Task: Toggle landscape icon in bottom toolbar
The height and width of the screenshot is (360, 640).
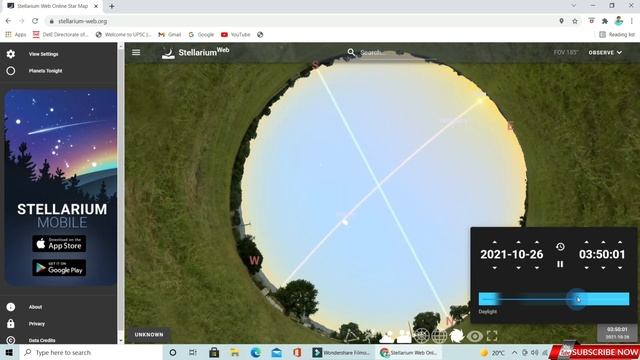Action: [404, 336]
